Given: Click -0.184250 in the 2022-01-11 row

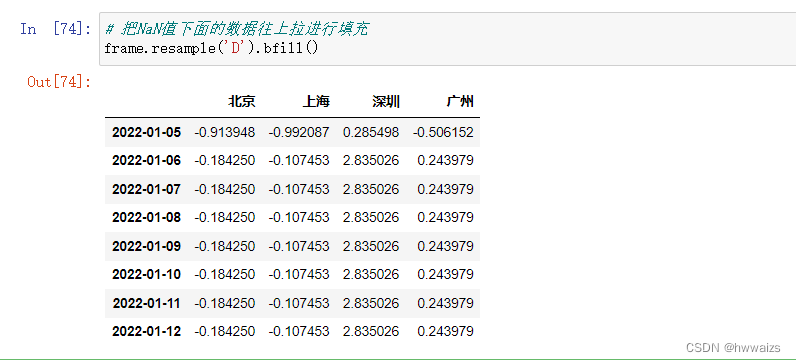Looking at the screenshot, I should tap(225, 303).
